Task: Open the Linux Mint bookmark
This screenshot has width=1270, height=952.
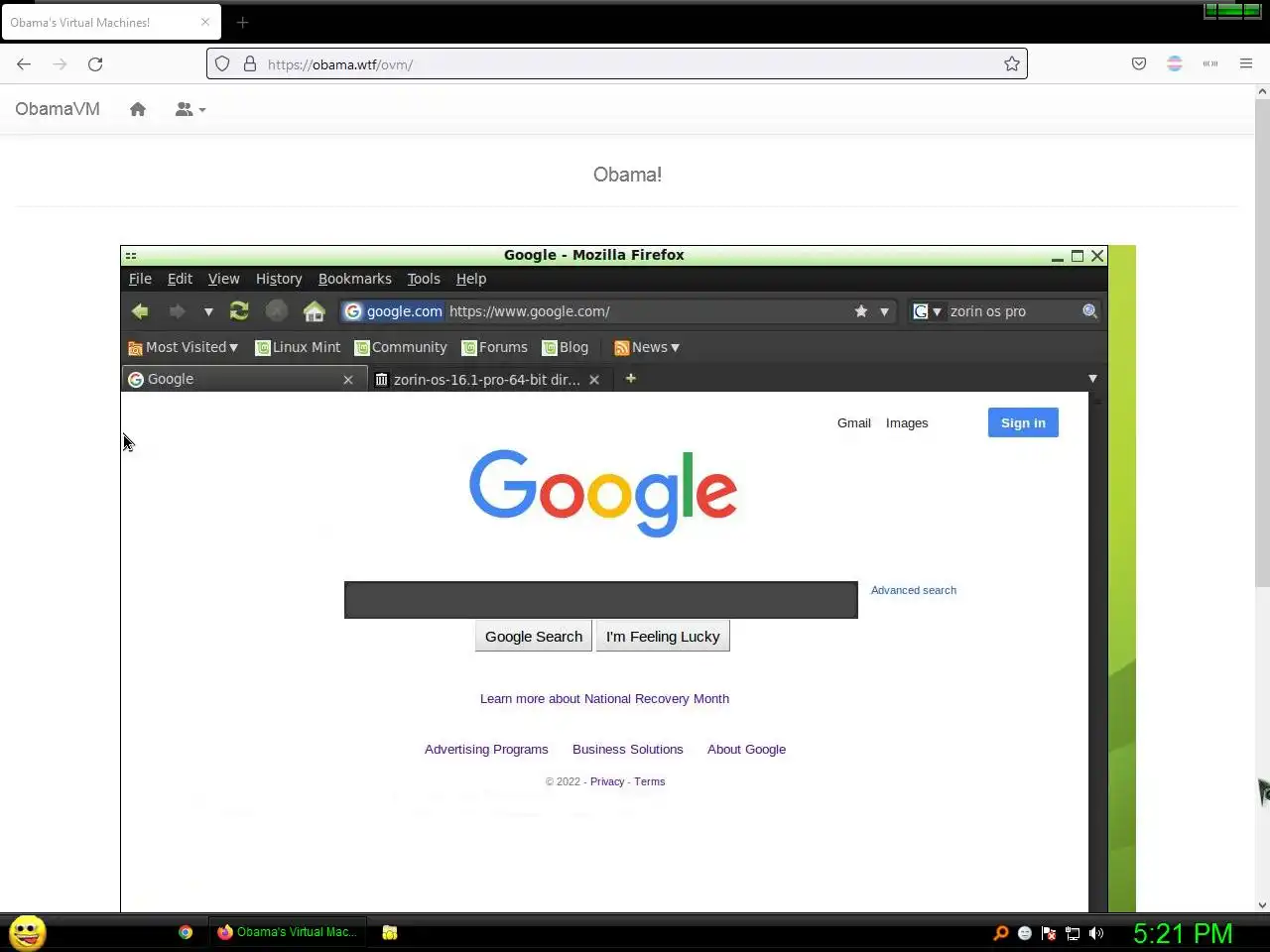Action: [x=298, y=347]
